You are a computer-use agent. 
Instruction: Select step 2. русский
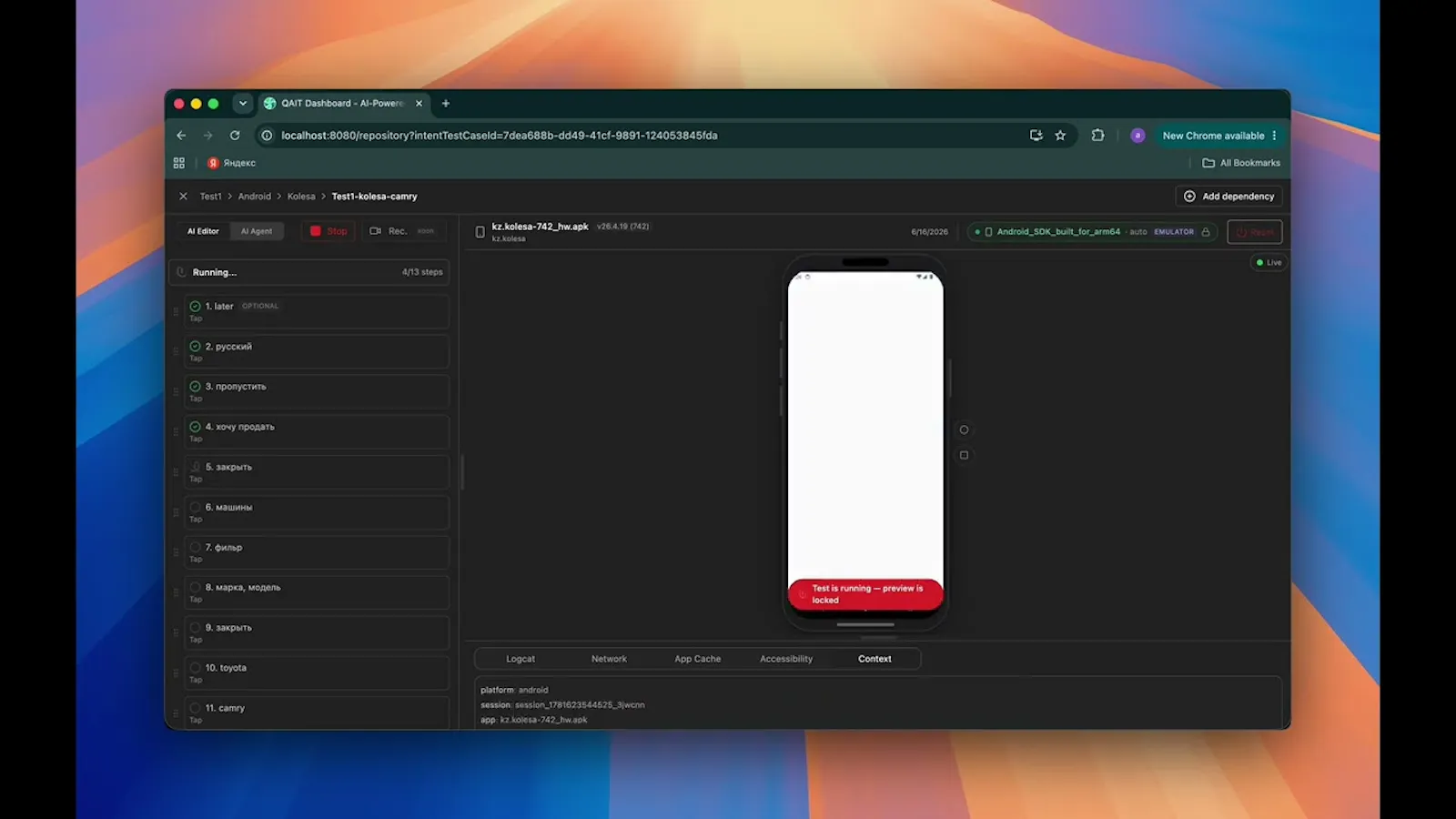pos(316,351)
